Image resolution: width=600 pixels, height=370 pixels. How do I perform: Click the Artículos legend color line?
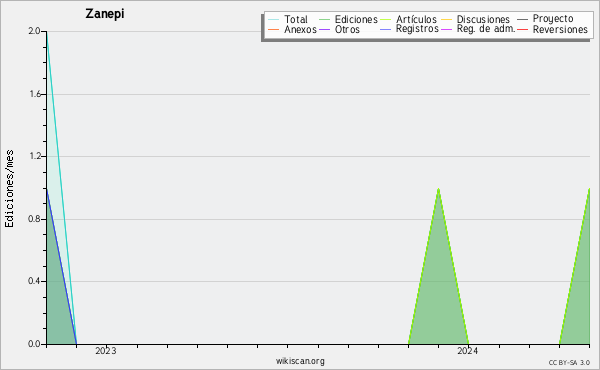[386, 20]
